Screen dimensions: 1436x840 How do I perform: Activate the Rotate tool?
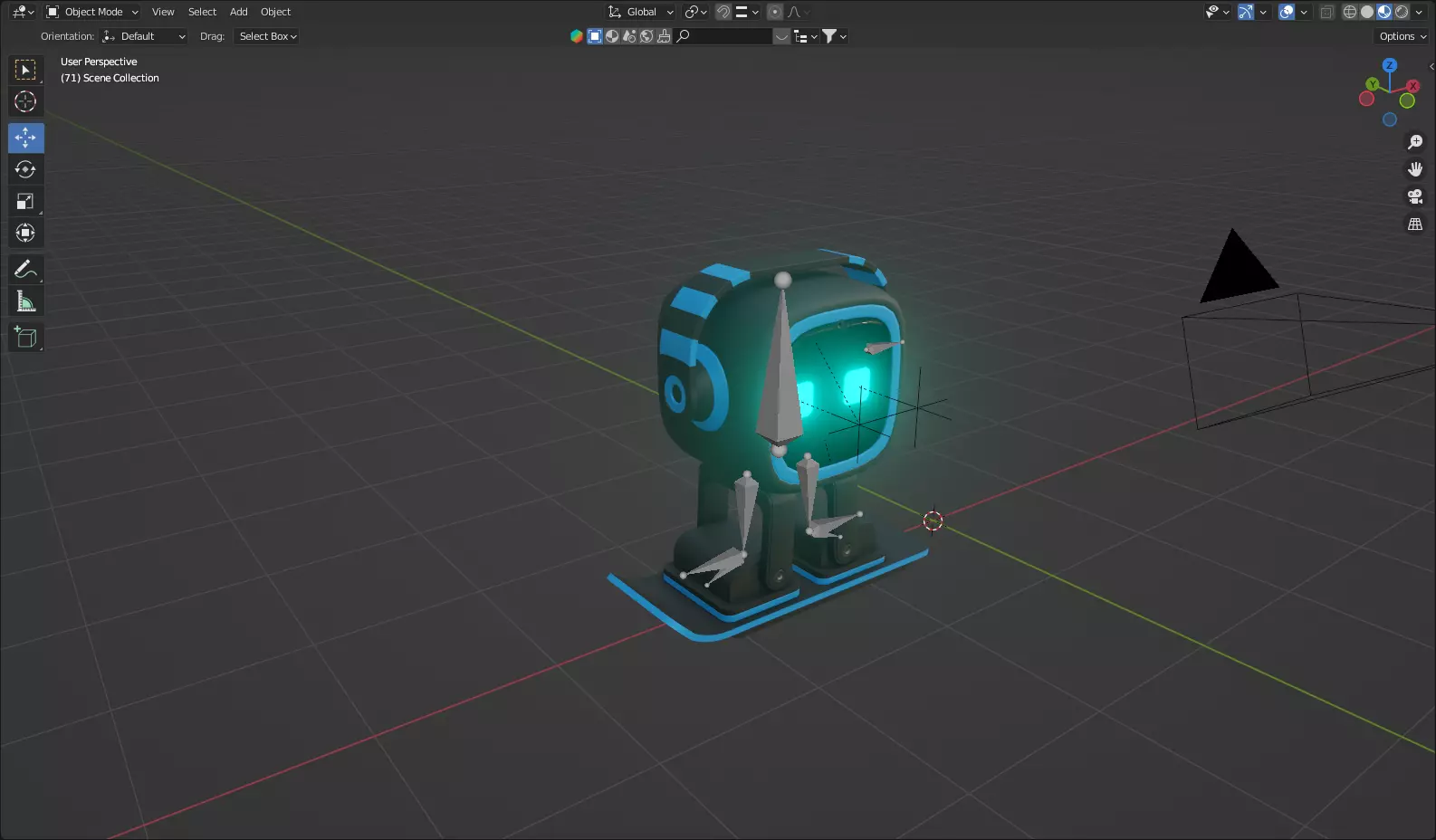25,169
